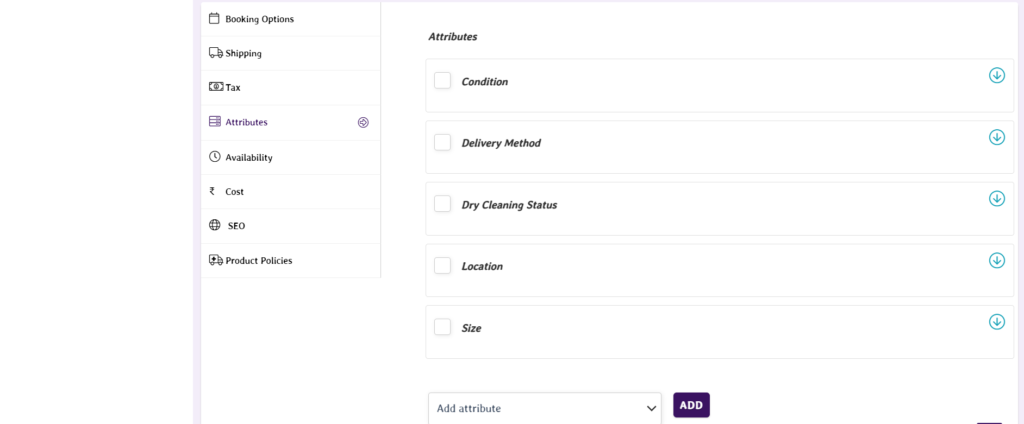Click the globe icon beside SEO
Viewport: 1024px width, 424px height.
click(215, 225)
